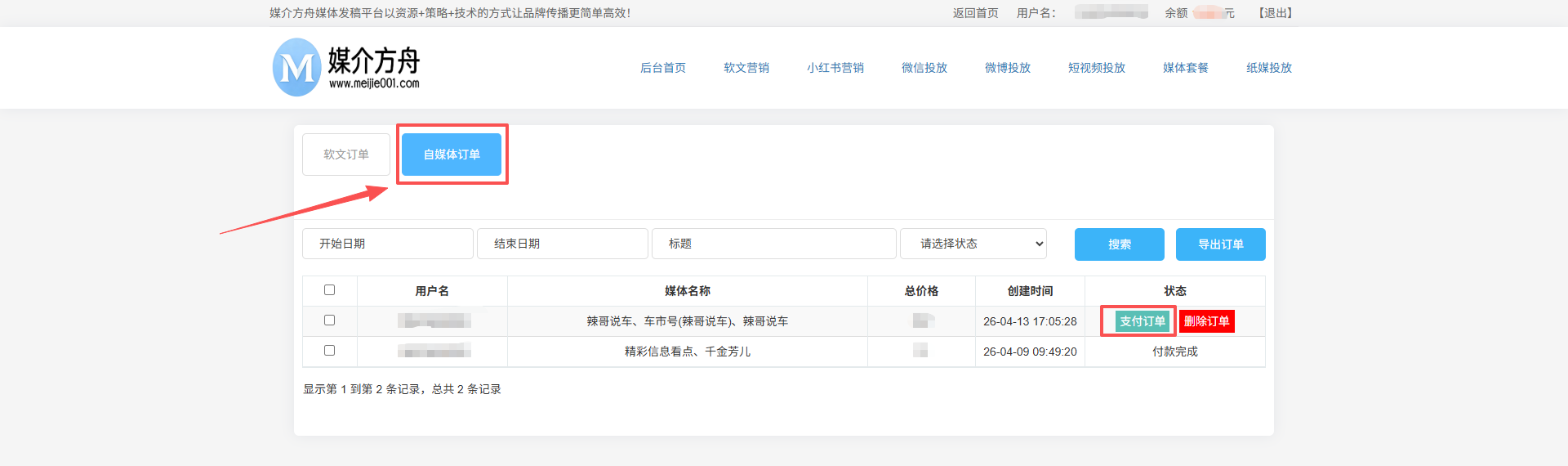1568x466 pixels.
Task: Check the 精彩信息看点 order row checkbox
Action: tap(329, 351)
